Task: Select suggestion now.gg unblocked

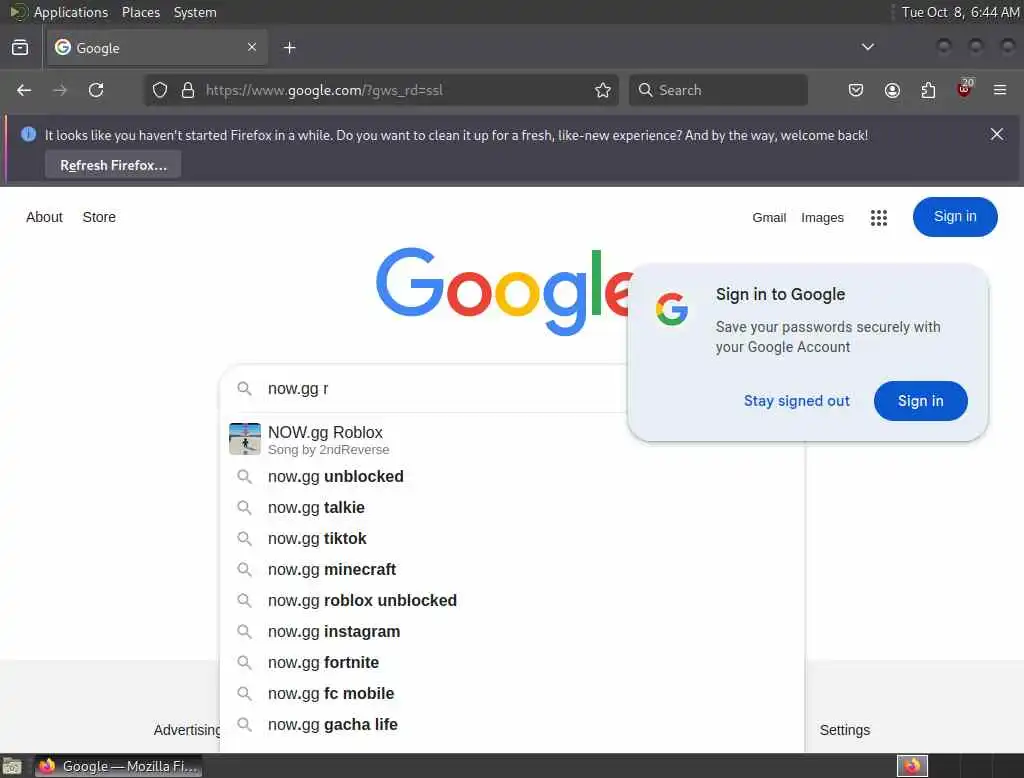Action: click(512, 477)
